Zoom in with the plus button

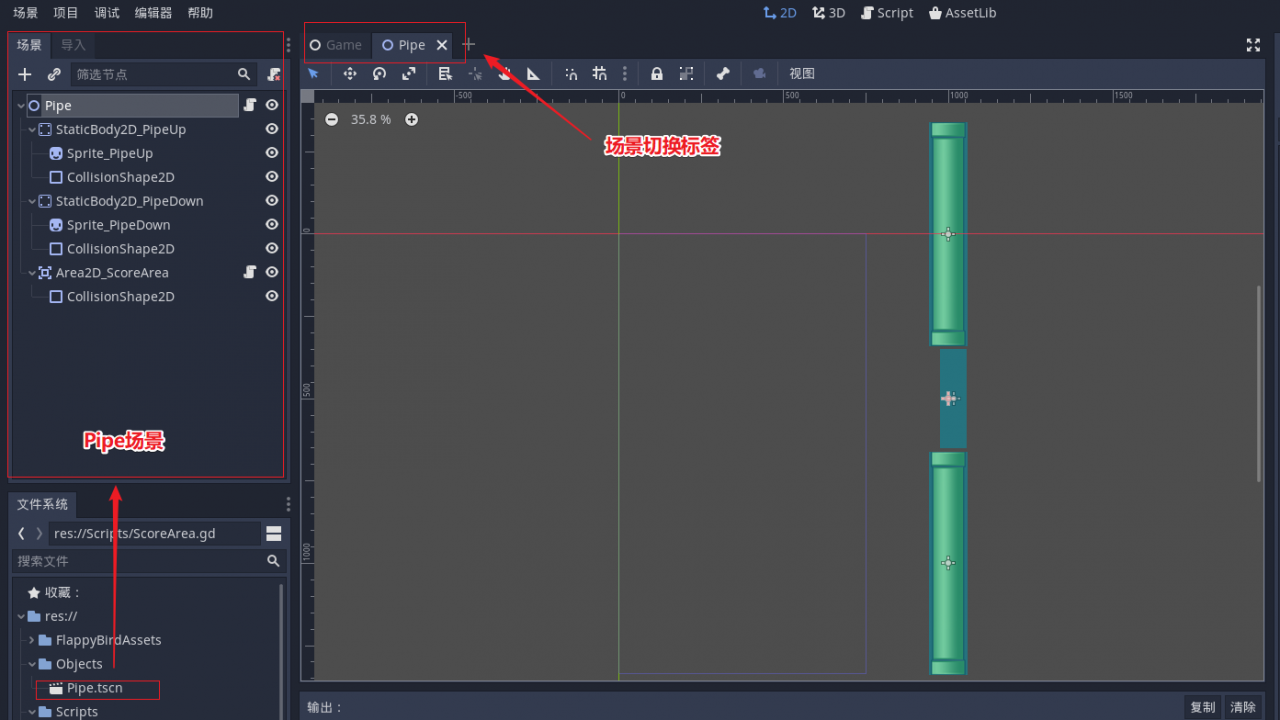click(x=411, y=119)
